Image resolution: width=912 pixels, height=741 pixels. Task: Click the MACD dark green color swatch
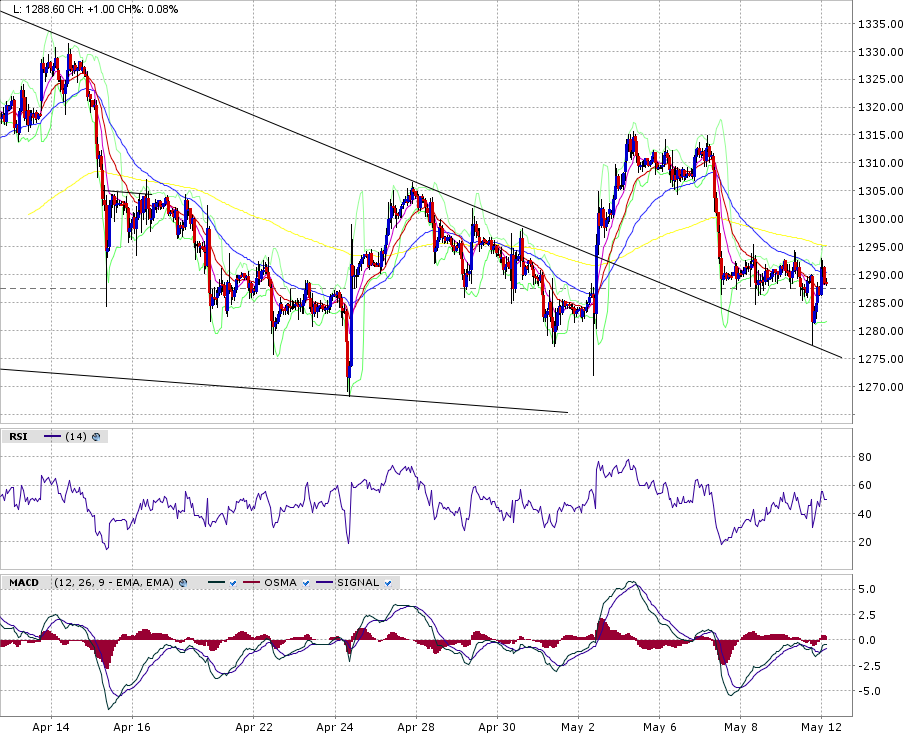pyautogui.click(x=216, y=583)
